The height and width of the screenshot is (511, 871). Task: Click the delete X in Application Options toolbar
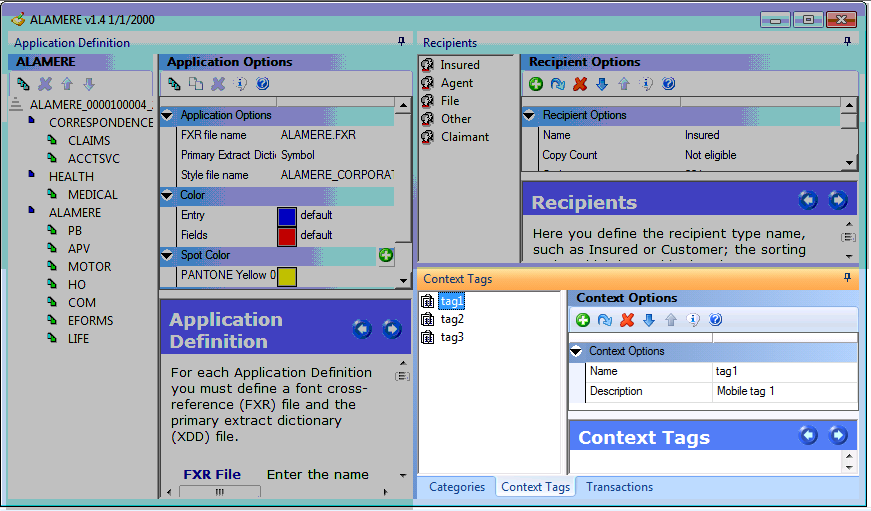coord(218,84)
